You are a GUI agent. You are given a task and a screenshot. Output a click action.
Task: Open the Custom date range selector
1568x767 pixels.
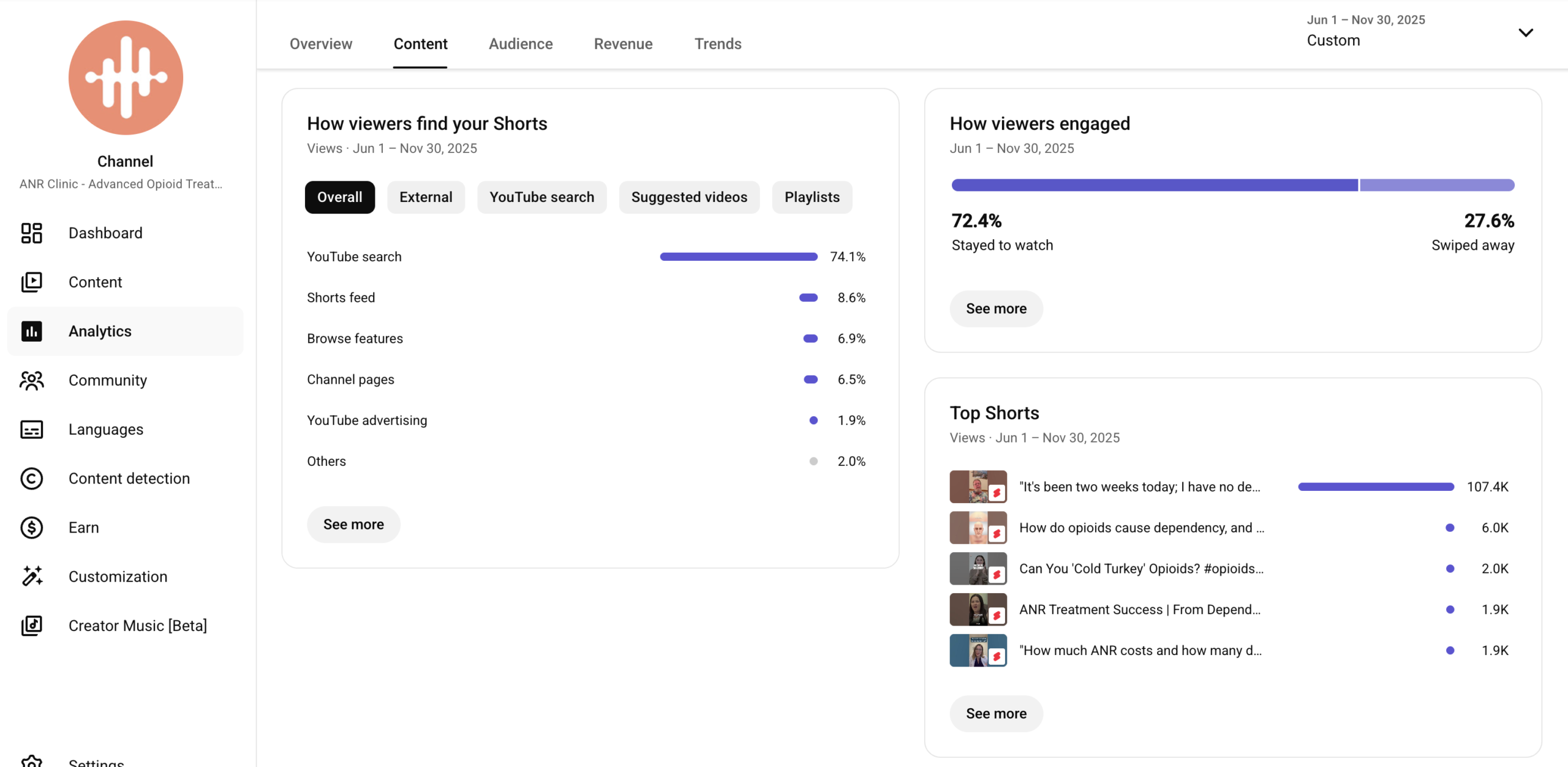click(x=1333, y=40)
